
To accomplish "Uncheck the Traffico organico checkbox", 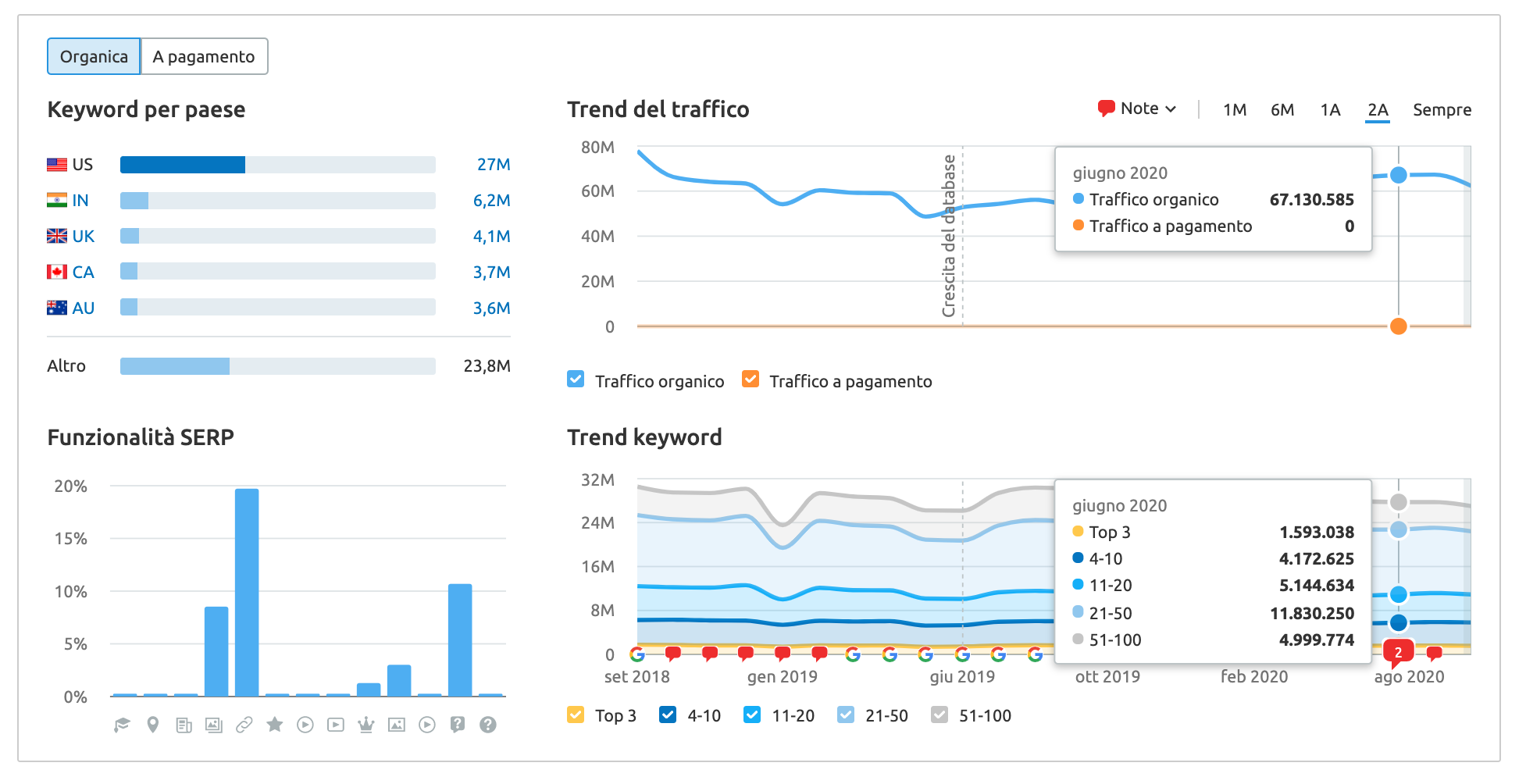I will (x=576, y=380).
